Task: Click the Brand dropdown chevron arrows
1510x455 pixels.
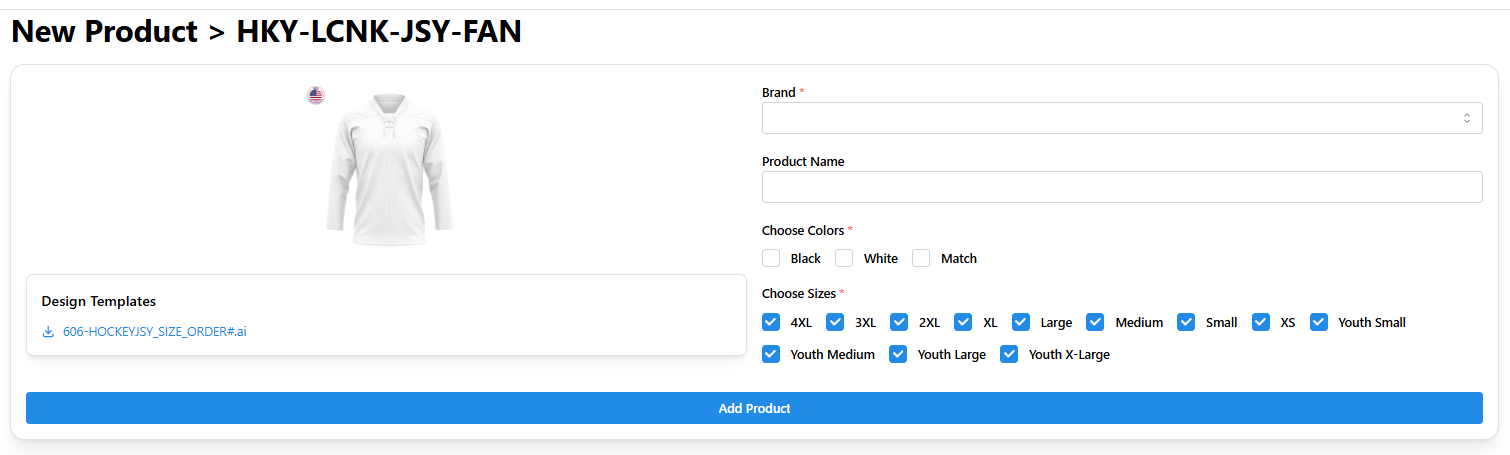Action: [1466, 118]
